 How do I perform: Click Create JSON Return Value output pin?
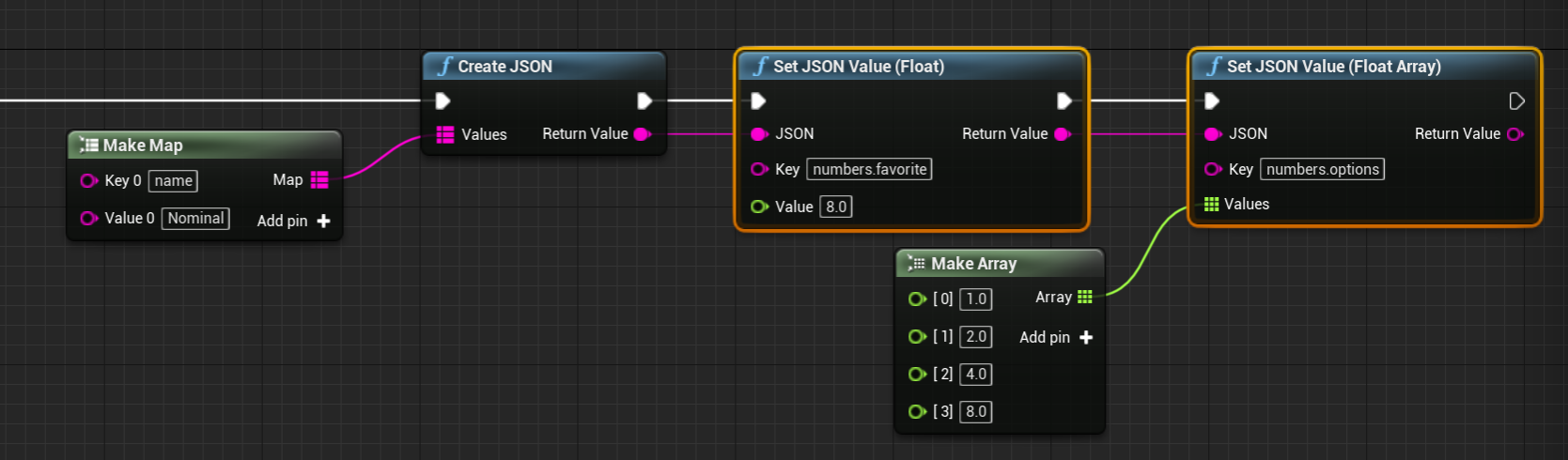[643, 134]
